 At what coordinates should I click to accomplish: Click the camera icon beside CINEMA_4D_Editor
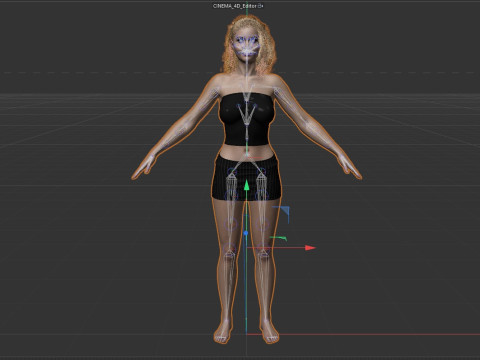[x=261, y=6]
